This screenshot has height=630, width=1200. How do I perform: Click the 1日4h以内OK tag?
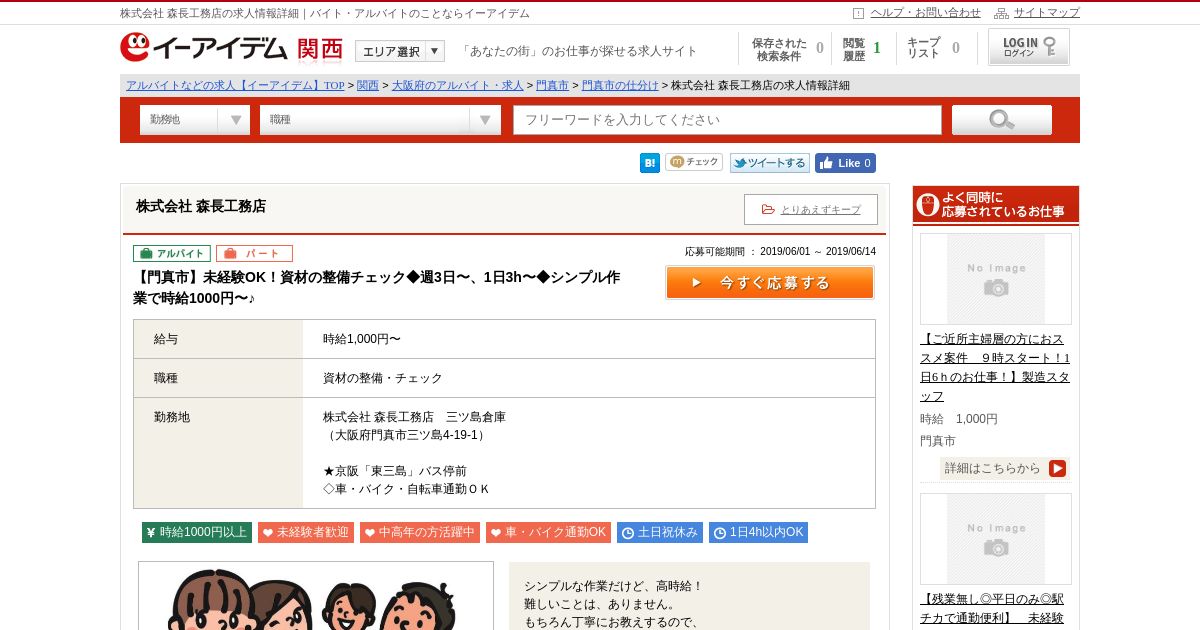(758, 532)
